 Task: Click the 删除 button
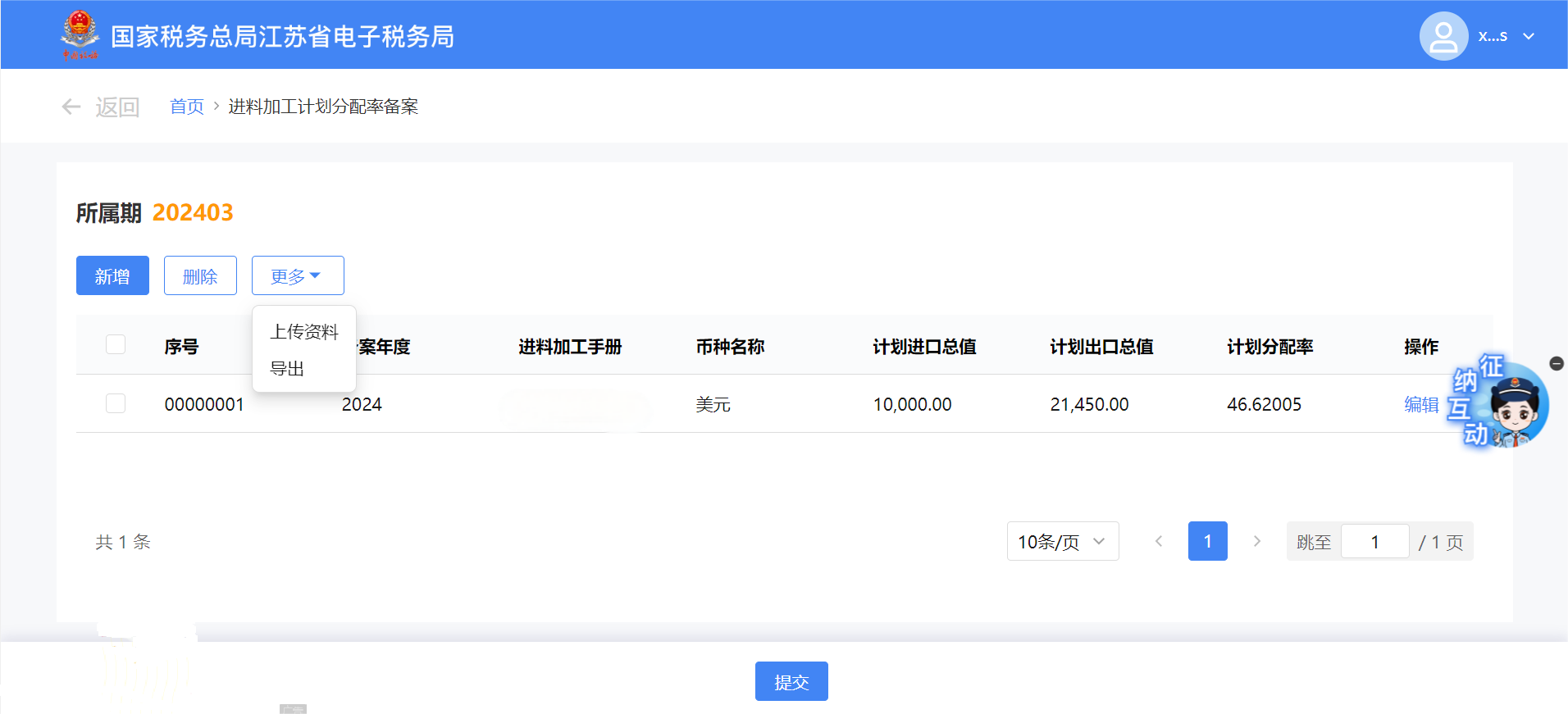click(200, 275)
